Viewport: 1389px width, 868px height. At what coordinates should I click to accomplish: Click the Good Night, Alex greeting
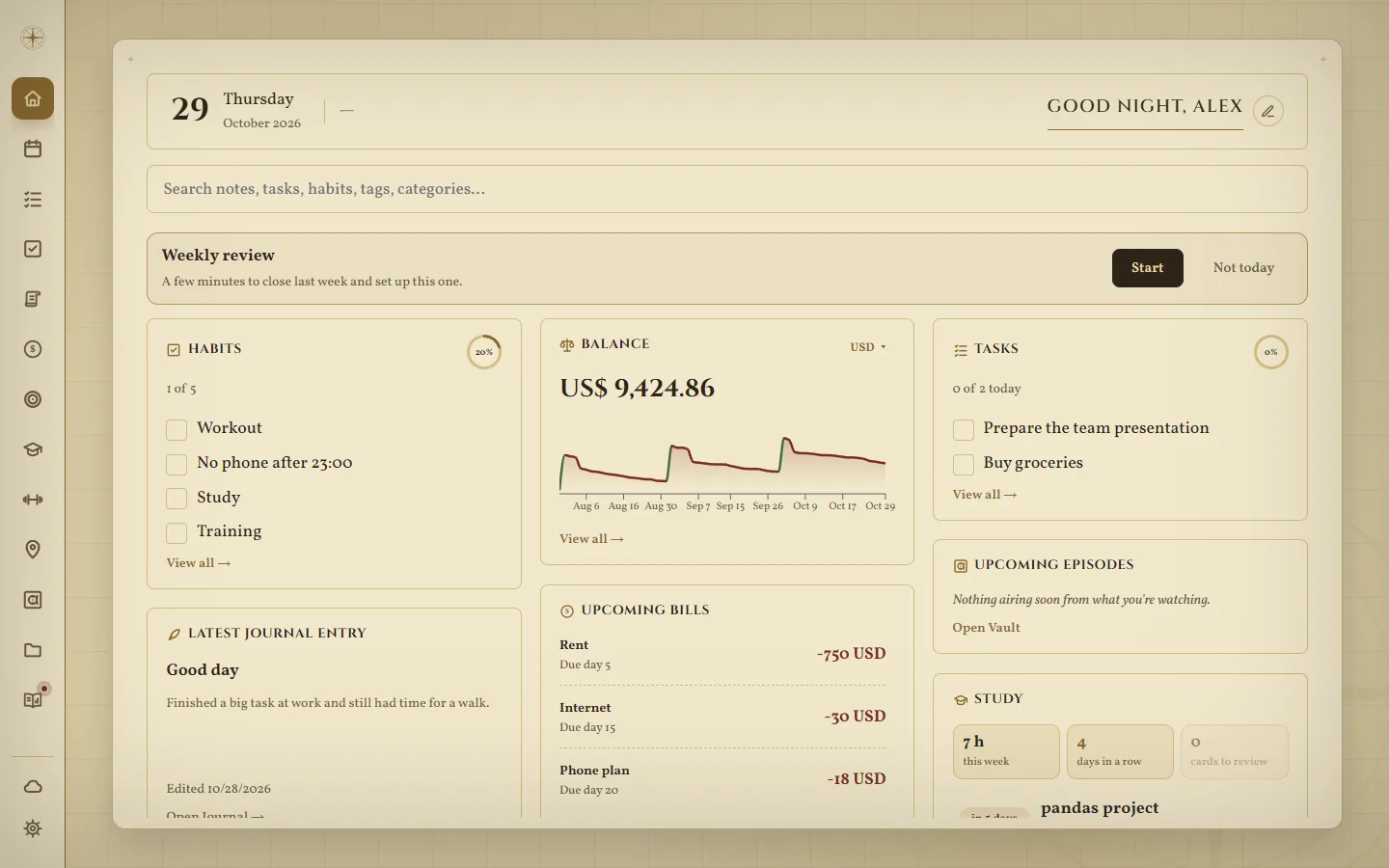[x=1145, y=106]
